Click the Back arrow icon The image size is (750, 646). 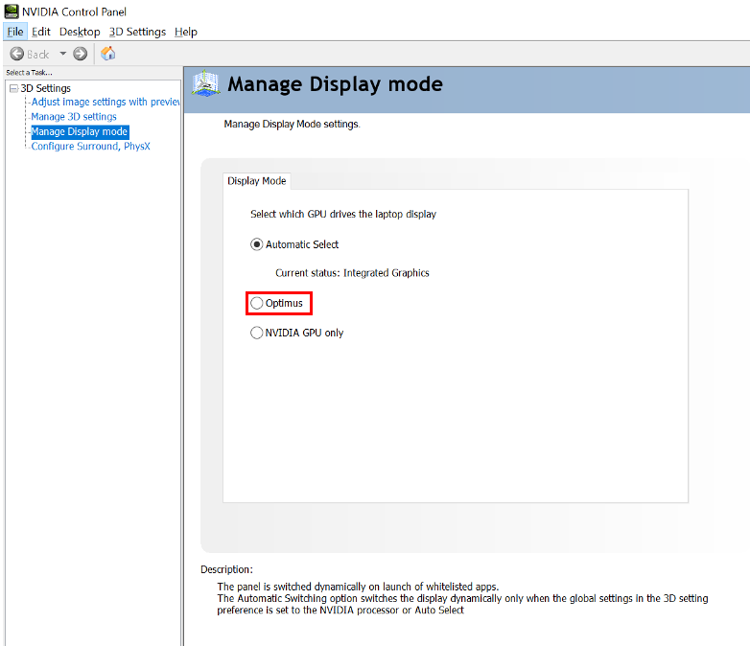[x=17, y=54]
